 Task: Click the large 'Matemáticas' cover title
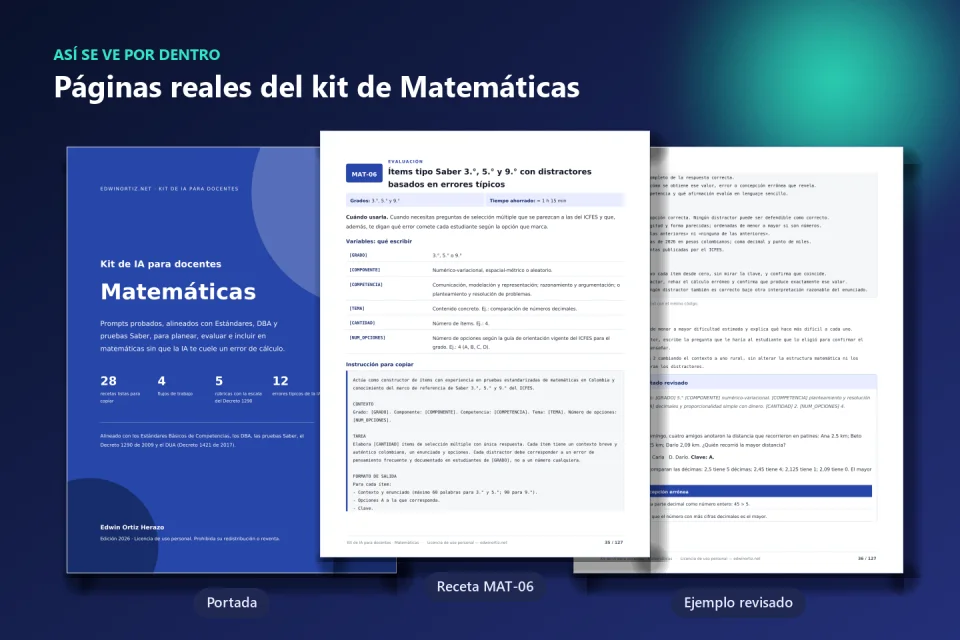(178, 292)
